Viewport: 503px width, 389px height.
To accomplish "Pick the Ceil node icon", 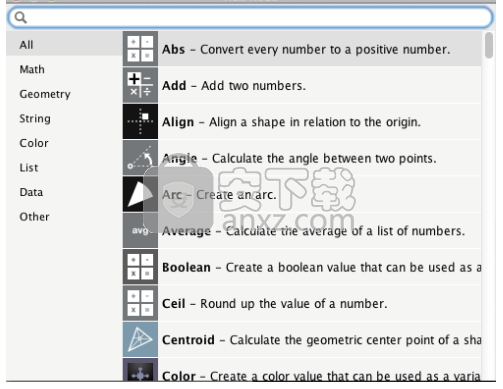I will (140, 303).
